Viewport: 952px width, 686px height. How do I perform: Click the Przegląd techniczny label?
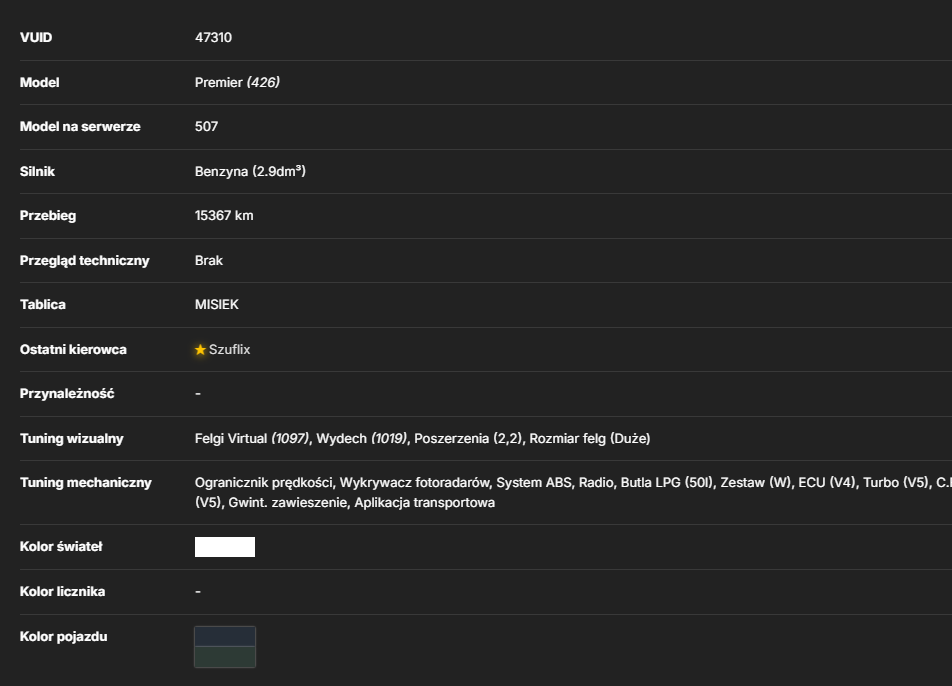pos(84,260)
